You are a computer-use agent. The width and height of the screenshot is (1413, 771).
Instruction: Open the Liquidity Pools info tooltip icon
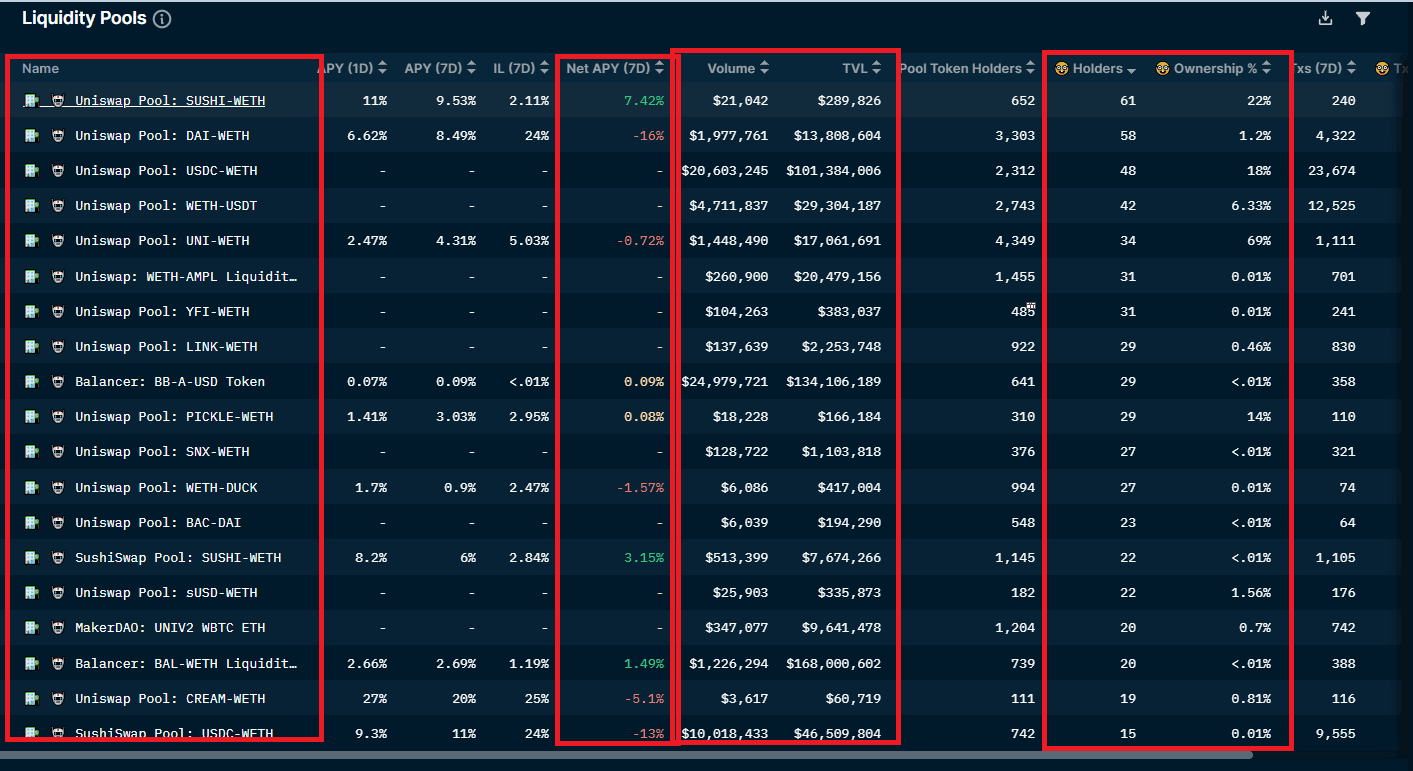[162, 19]
